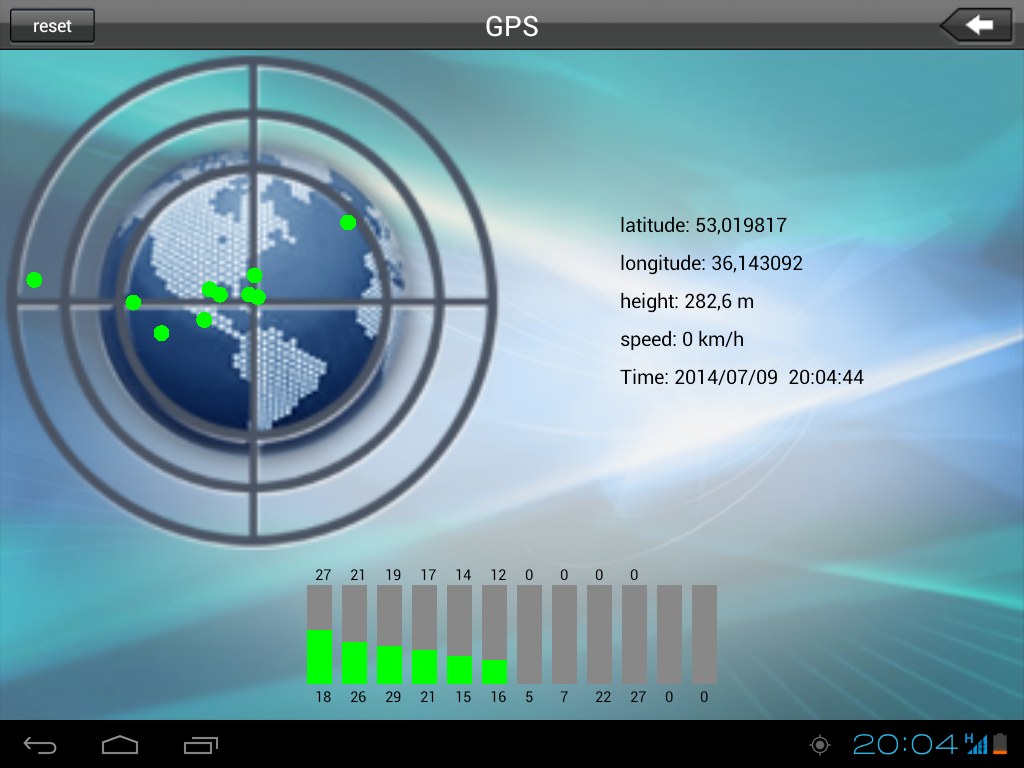This screenshot has width=1024, height=768.
Task: Tap the latitude reading text
Action: (696, 225)
